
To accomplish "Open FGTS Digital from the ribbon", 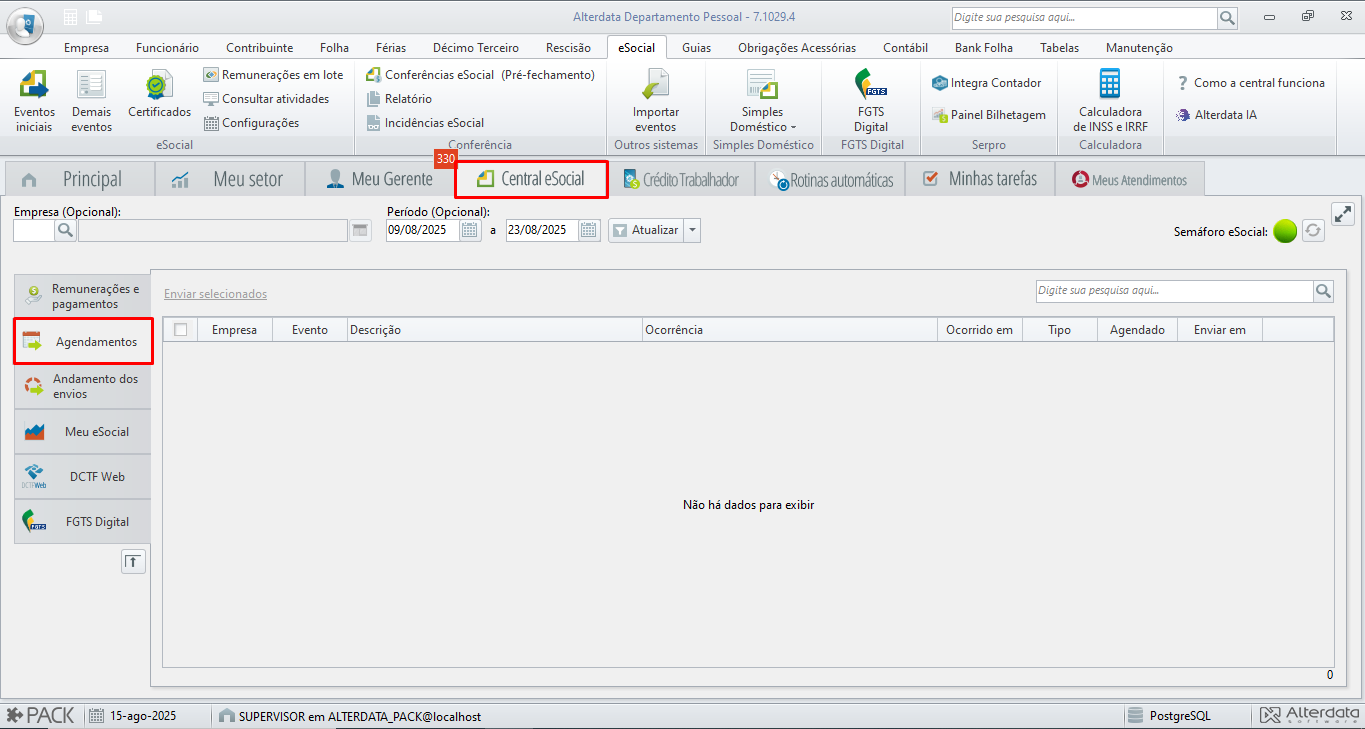I will 871,101.
